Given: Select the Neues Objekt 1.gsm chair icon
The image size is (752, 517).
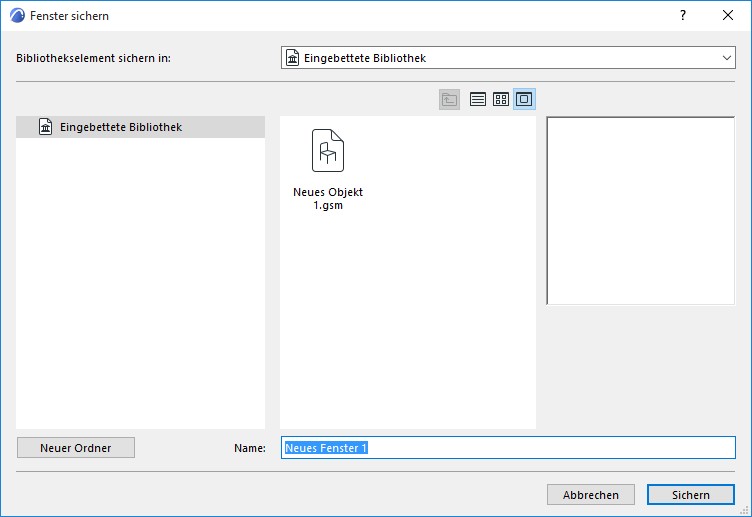Looking at the screenshot, I should point(328,151).
